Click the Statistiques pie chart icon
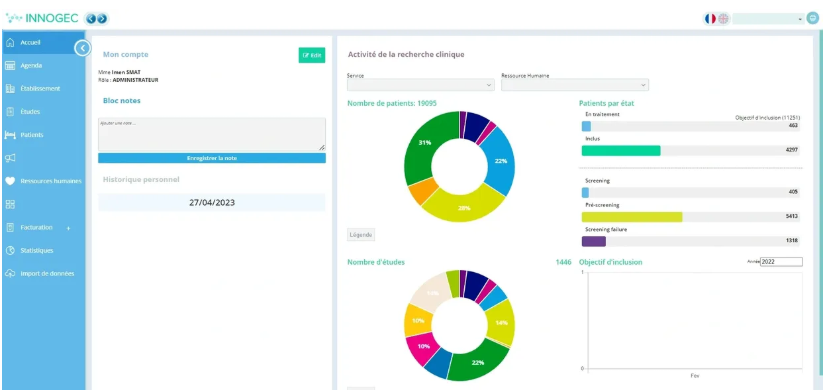824x390 pixels. click(9, 251)
